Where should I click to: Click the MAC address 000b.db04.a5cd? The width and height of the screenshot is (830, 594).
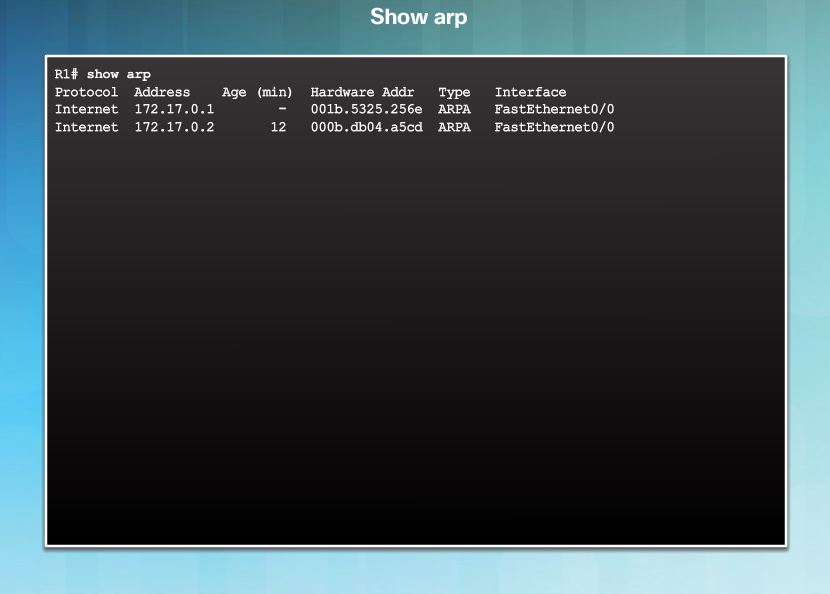point(366,127)
